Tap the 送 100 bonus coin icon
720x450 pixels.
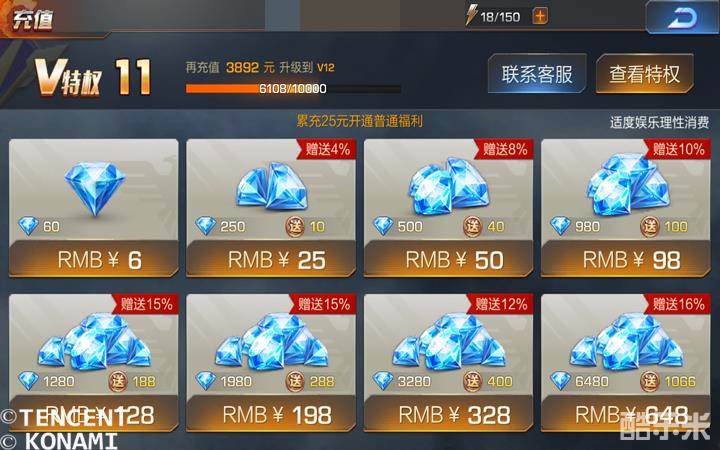[650, 226]
